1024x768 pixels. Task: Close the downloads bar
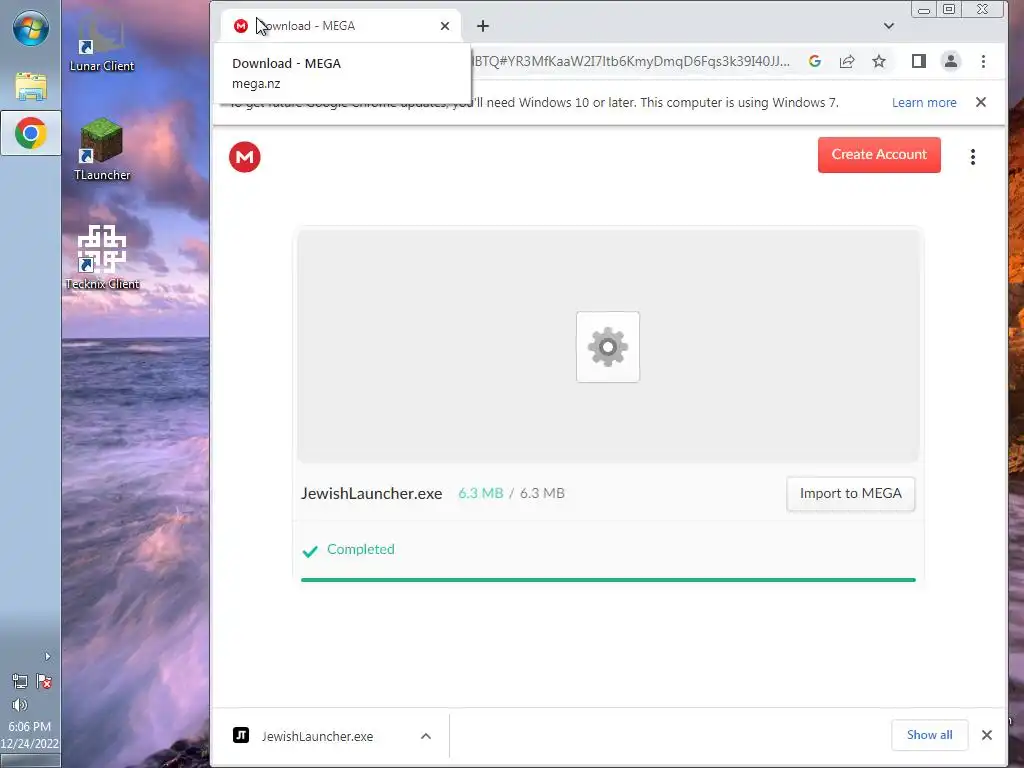click(x=987, y=735)
